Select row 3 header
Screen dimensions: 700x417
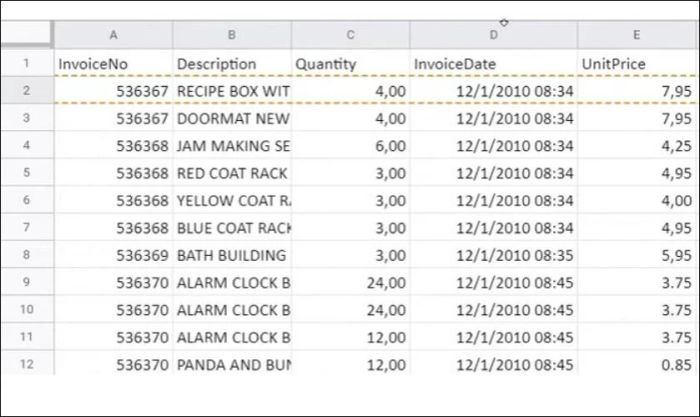tap(27, 117)
